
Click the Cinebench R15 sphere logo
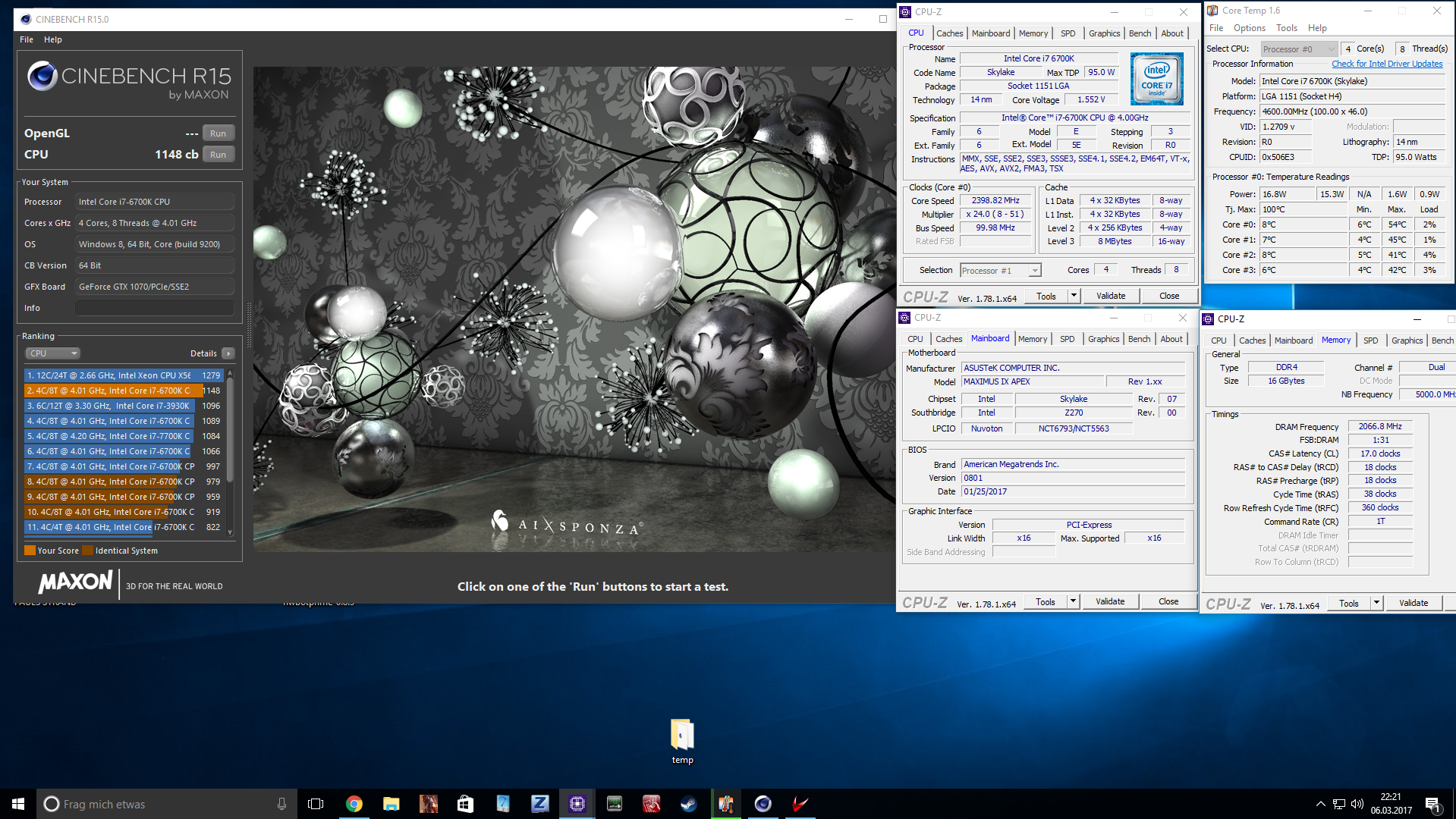42,76
